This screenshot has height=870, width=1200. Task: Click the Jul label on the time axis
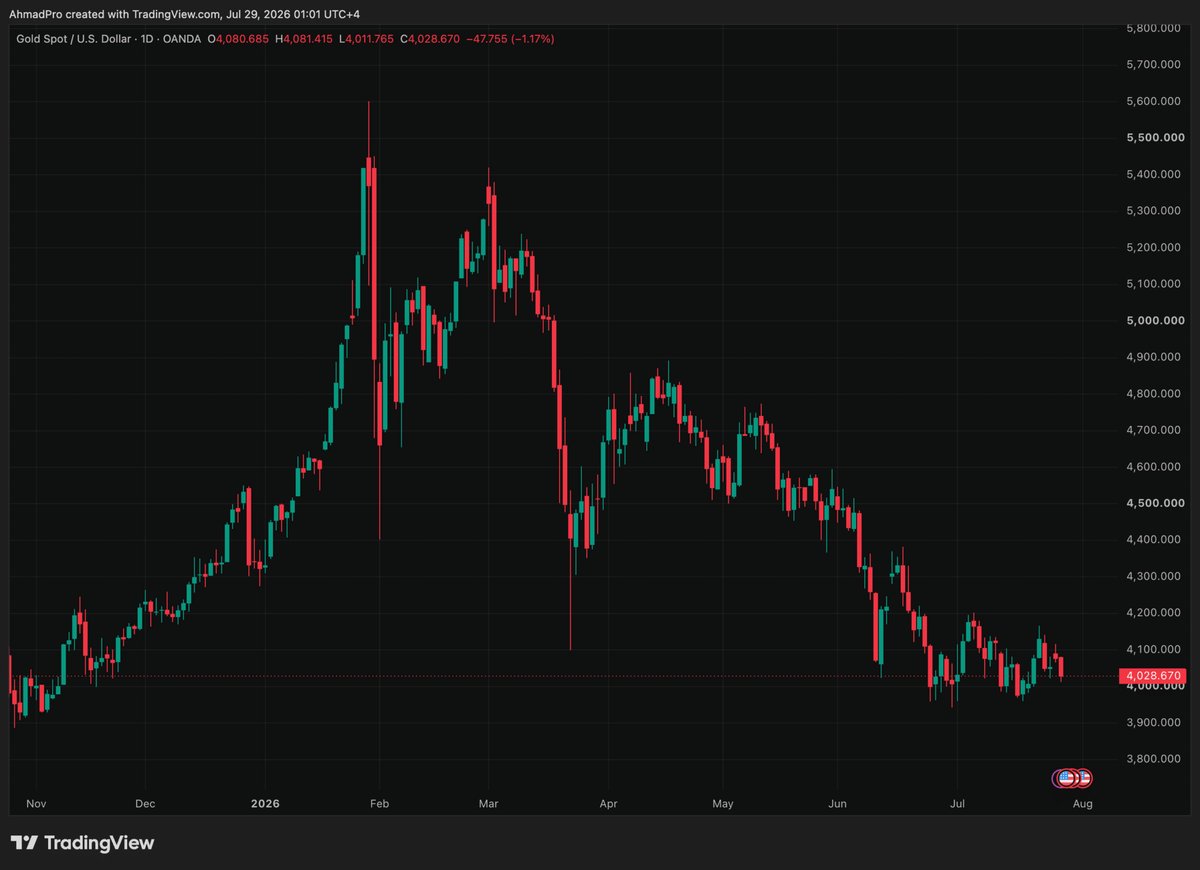[x=957, y=803]
